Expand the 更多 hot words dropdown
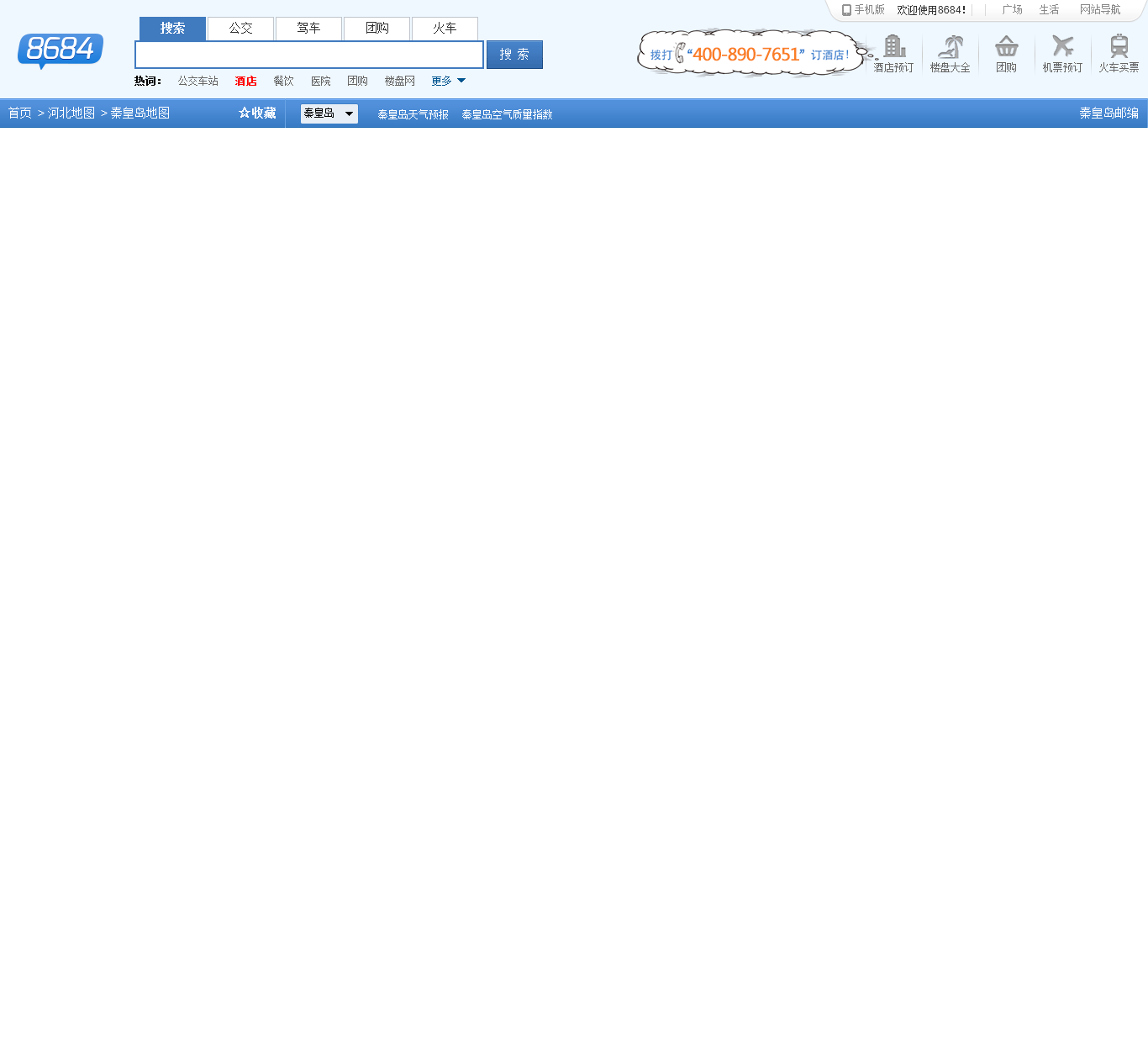This screenshot has width=1148, height=1044. coord(448,82)
